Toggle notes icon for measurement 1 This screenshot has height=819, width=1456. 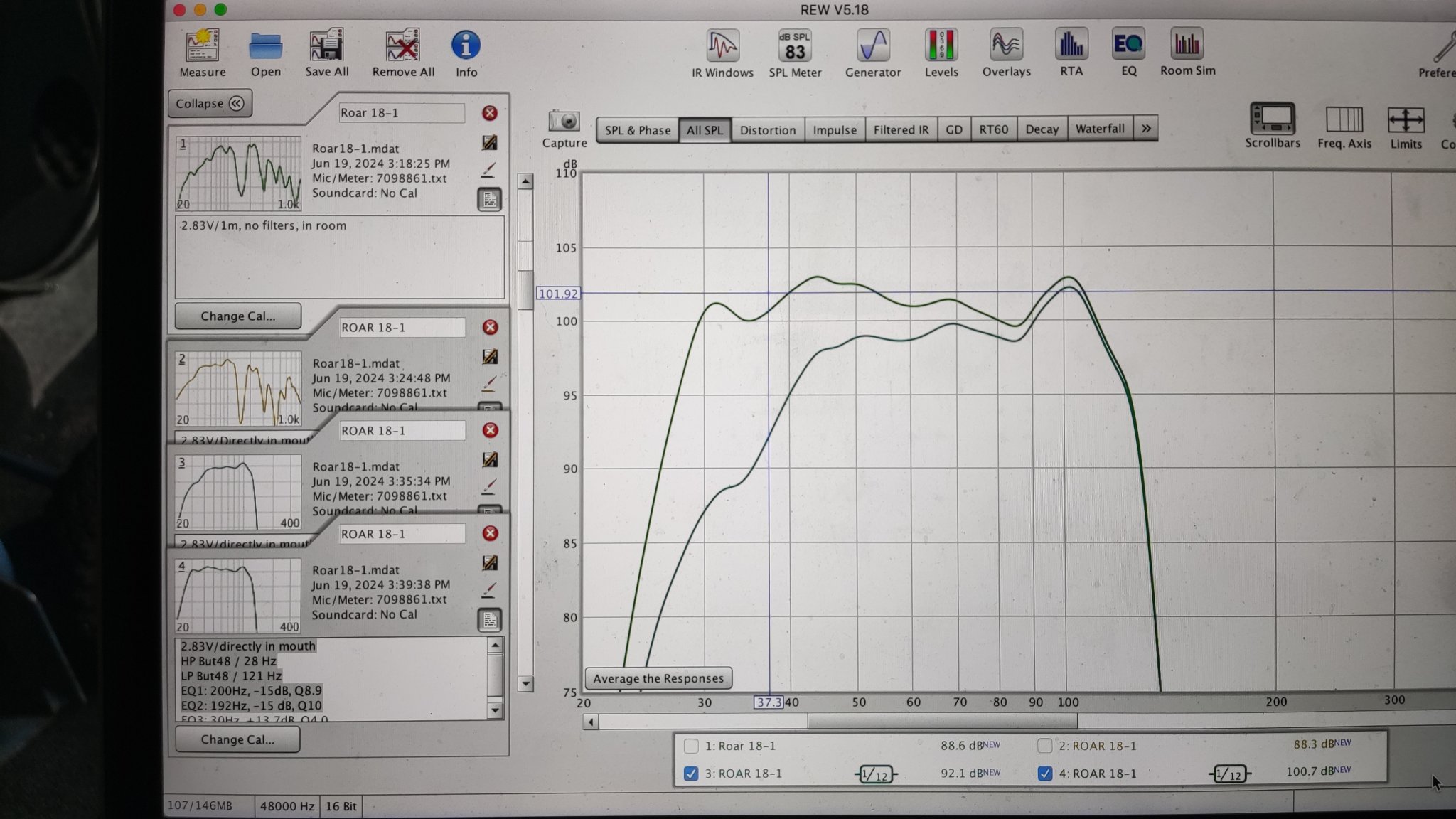(x=489, y=200)
